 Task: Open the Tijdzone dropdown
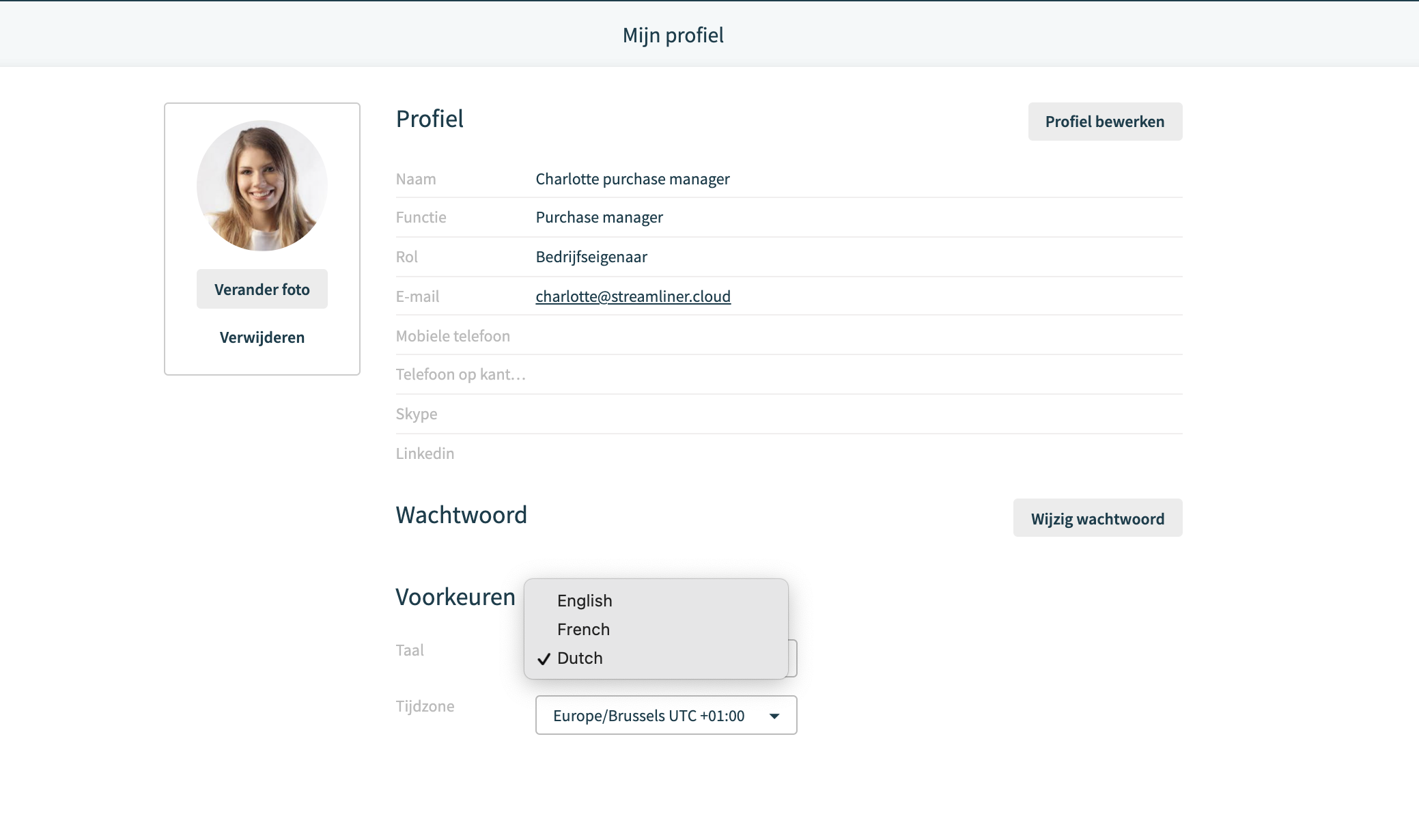(x=666, y=715)
